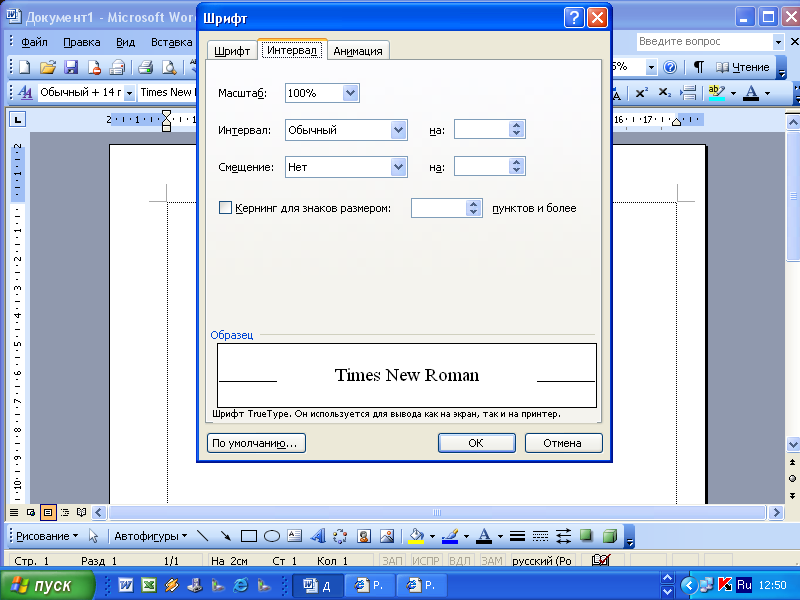800x600 pixels.
Task: Click the kerning points size field
Action: pyautogui.click(x=439, y=208)
